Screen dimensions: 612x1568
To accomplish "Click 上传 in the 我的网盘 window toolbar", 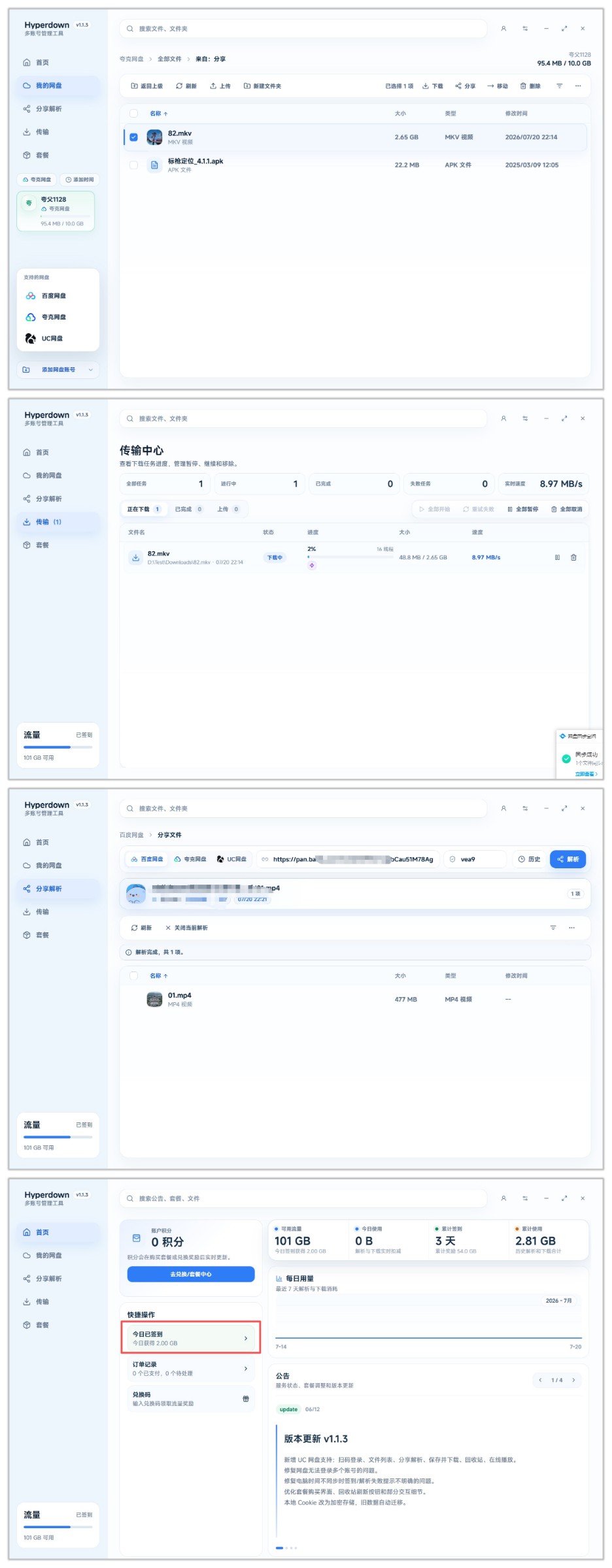I will [220, 86].
